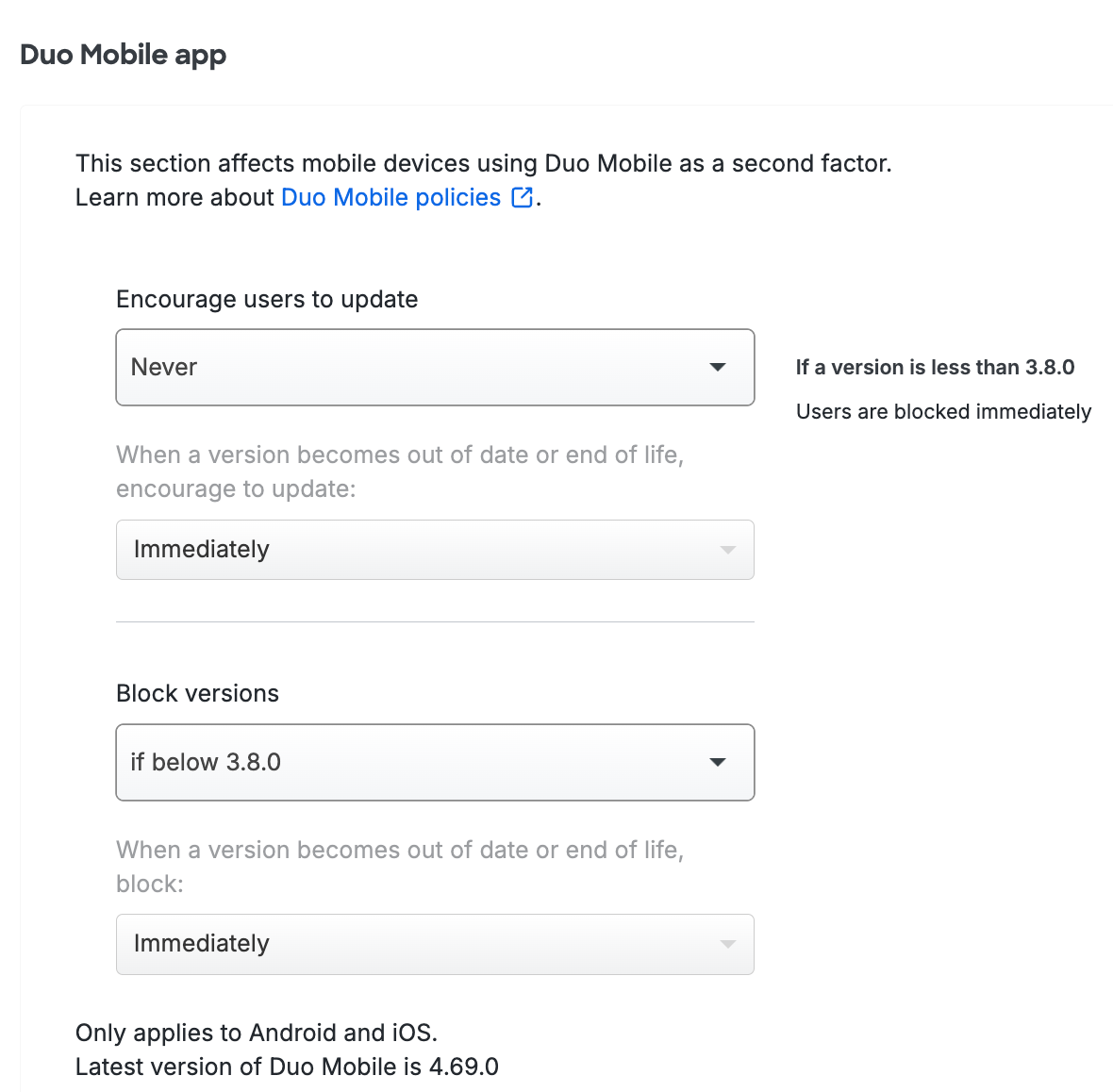Click the 'Latest version of Duo Mobile is 4.69.0' text
This screenshot has width=1113, height=1092.
[287, 1067]
